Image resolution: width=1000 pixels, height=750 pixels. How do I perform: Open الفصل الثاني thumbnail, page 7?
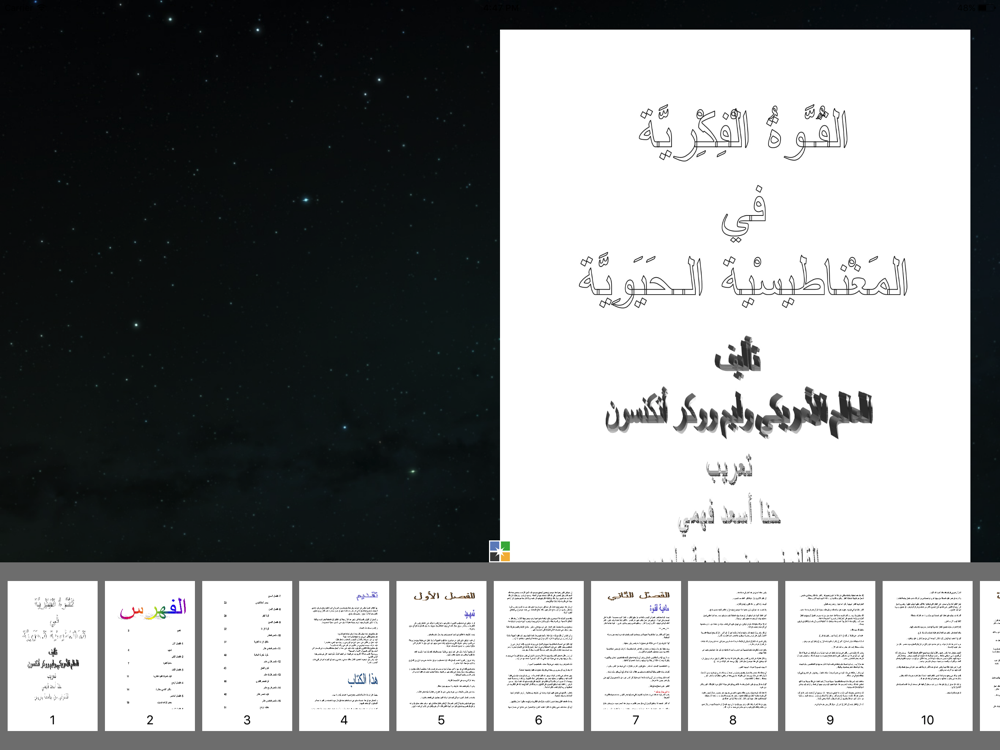[635, 655]
